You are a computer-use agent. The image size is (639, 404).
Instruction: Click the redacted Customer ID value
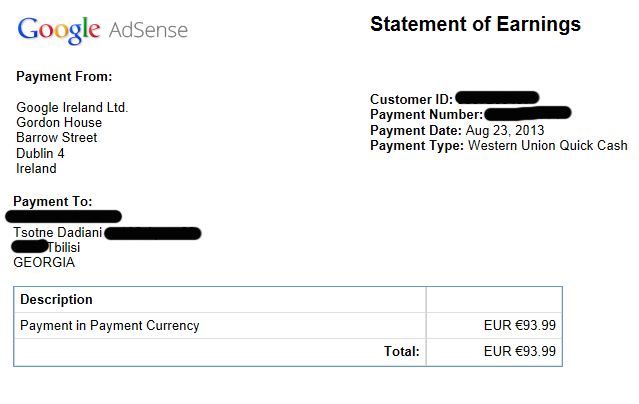point(497,98)
